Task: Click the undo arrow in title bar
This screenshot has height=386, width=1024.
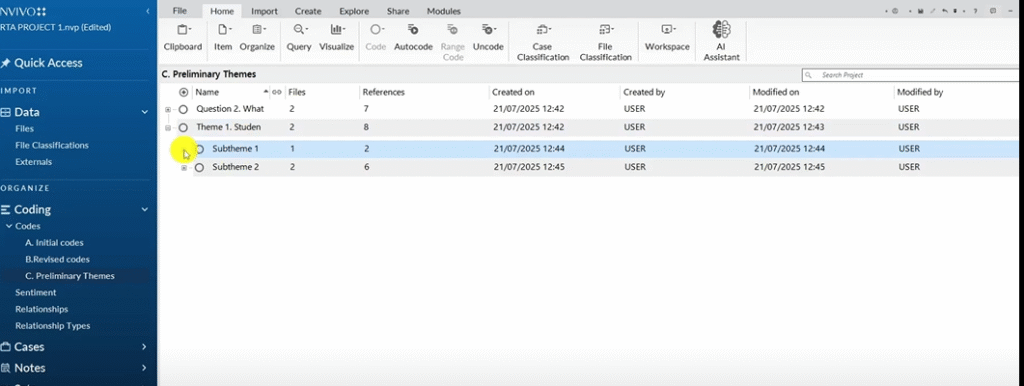Action: click(x=944, y=11)
